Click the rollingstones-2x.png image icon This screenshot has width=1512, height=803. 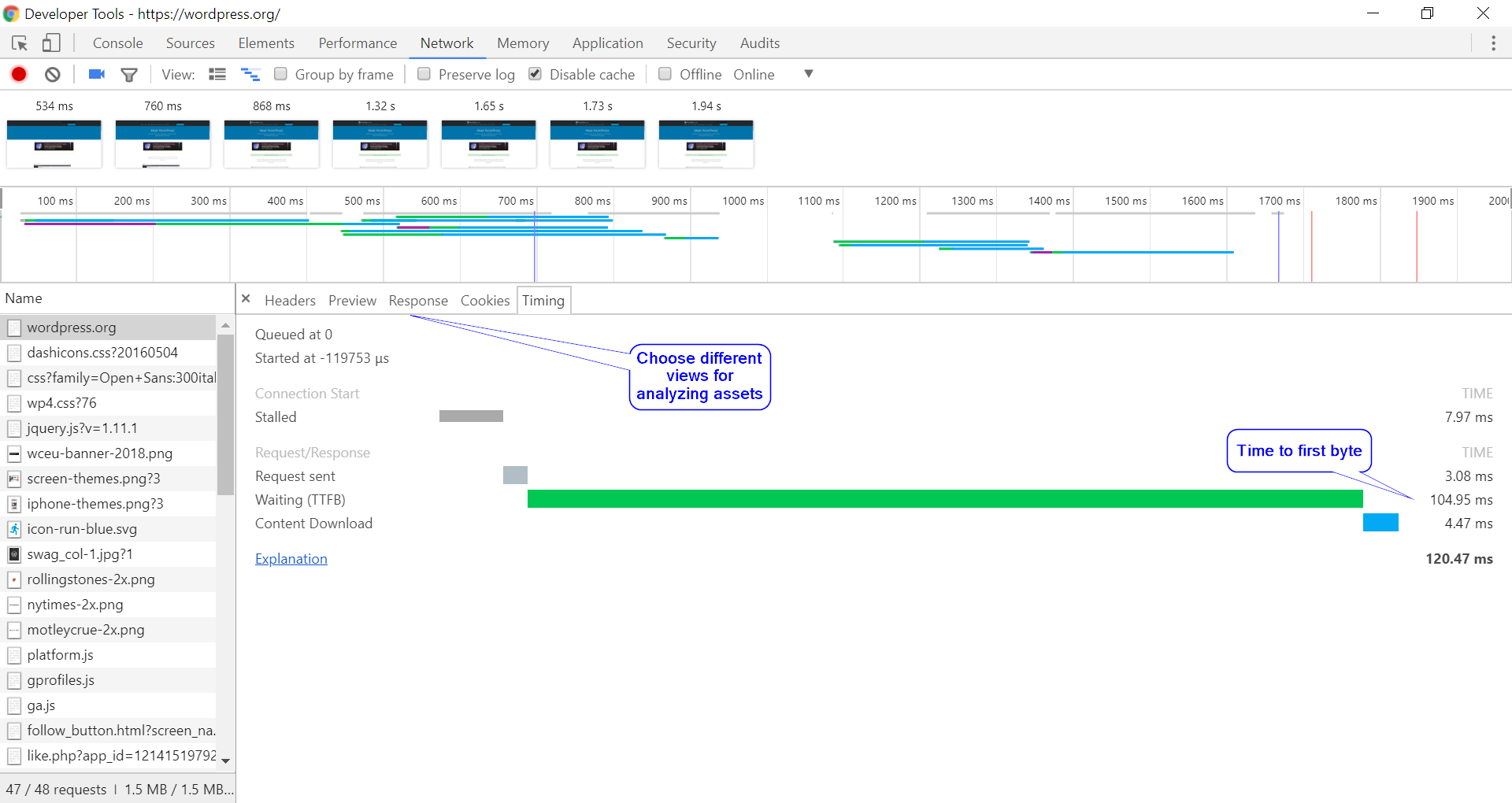14,579
